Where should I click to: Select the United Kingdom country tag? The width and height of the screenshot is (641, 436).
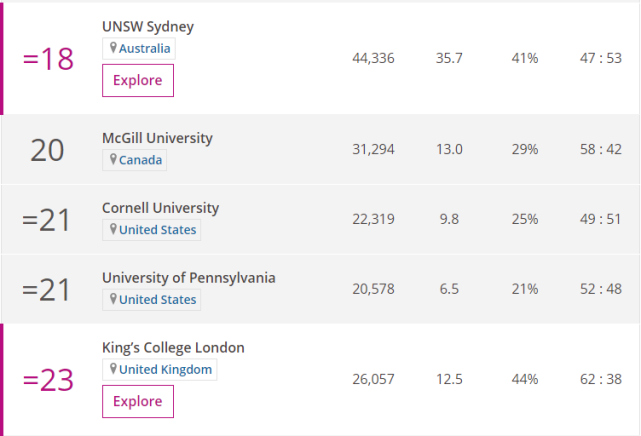[x=165, y=370]
